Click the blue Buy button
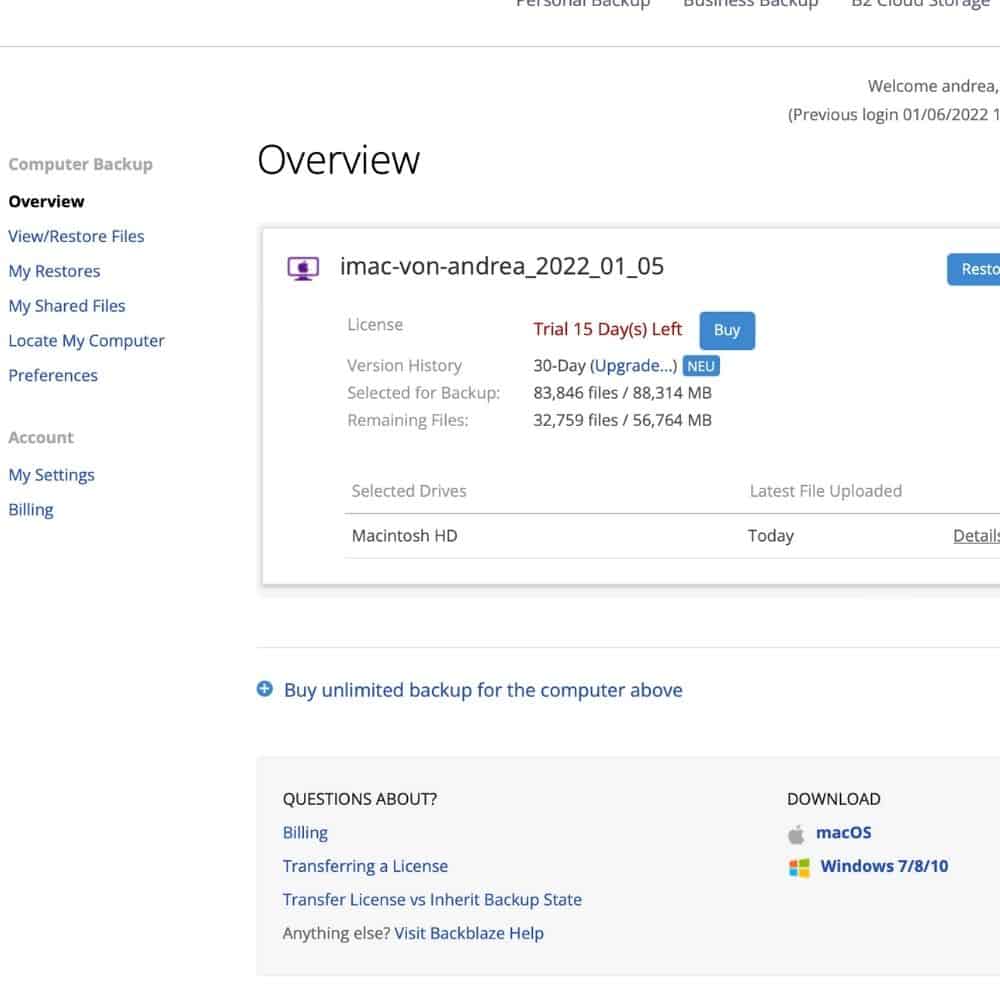This screenshot has height=1000, width=1000. [x=727, y=330]
